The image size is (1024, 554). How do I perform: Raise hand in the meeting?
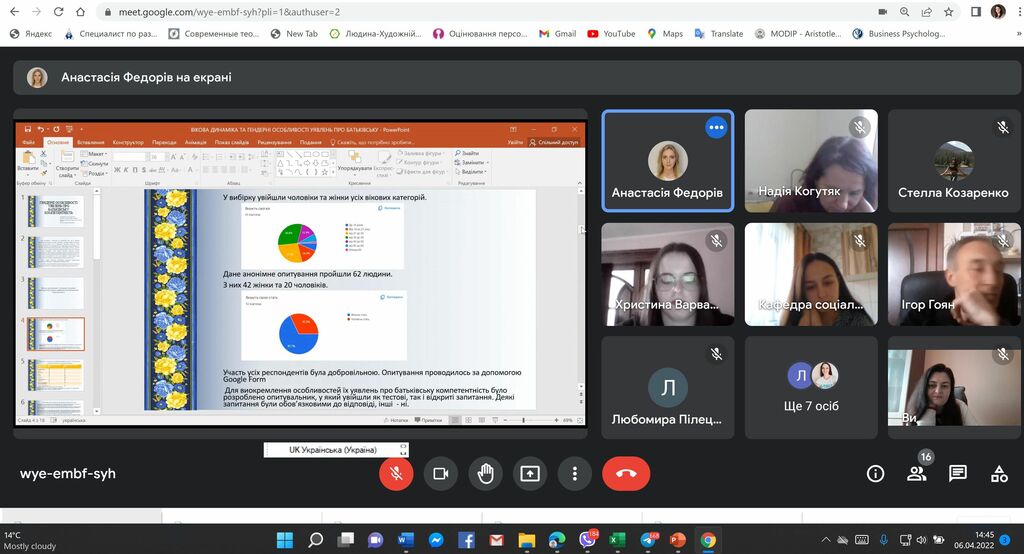(485, 473)
